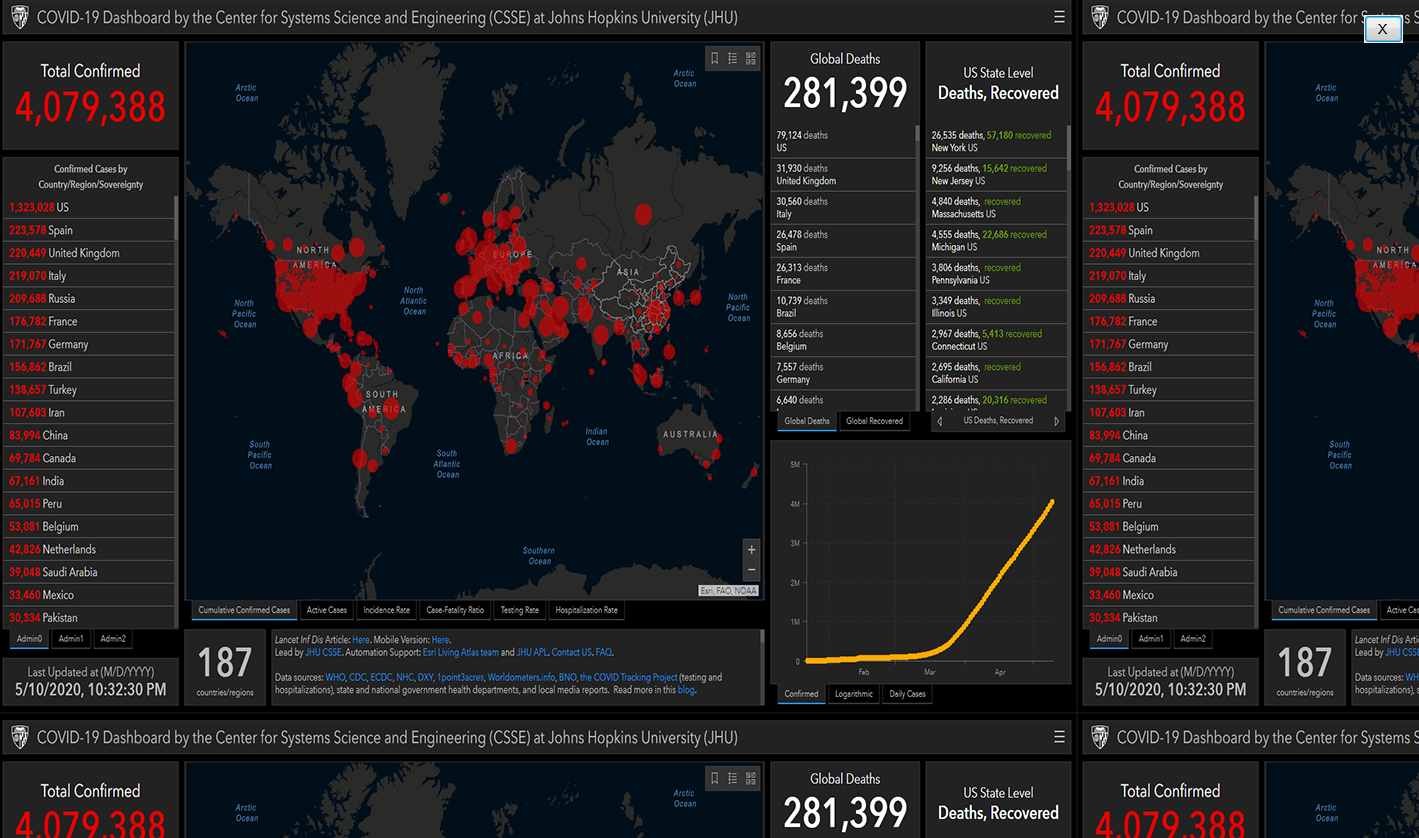Select Admin2 tab in upper-left dashboard
The image size is (1419, 838).
113,638
